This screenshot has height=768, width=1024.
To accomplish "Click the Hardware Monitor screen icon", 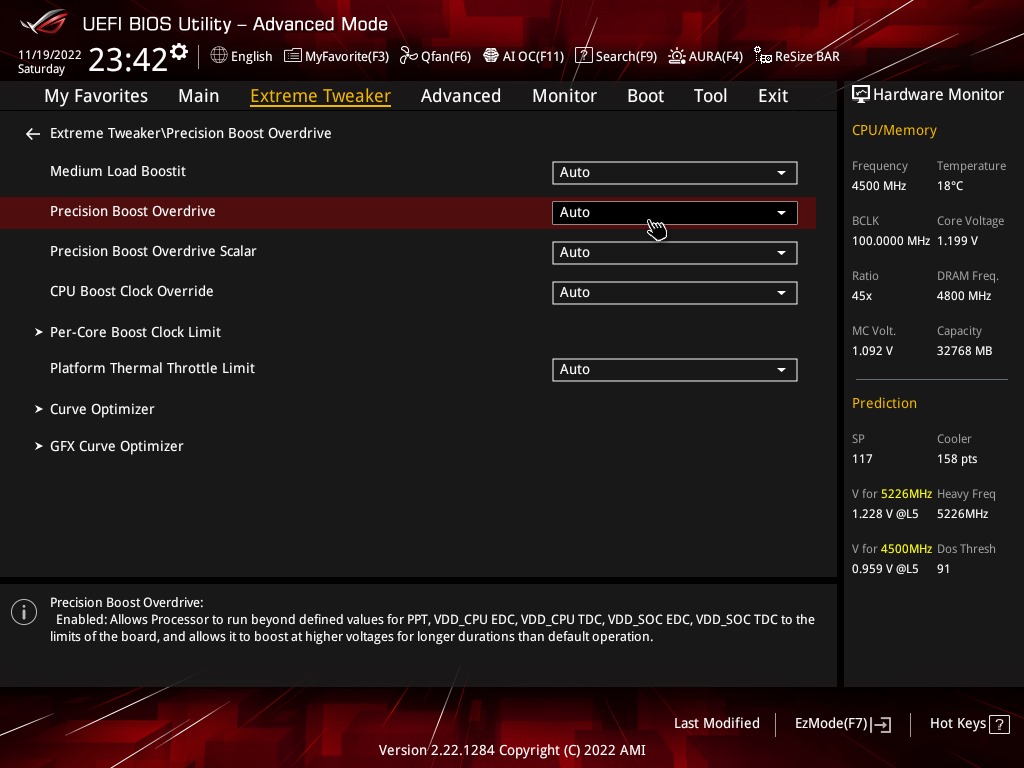I will [x=861, y=95].
